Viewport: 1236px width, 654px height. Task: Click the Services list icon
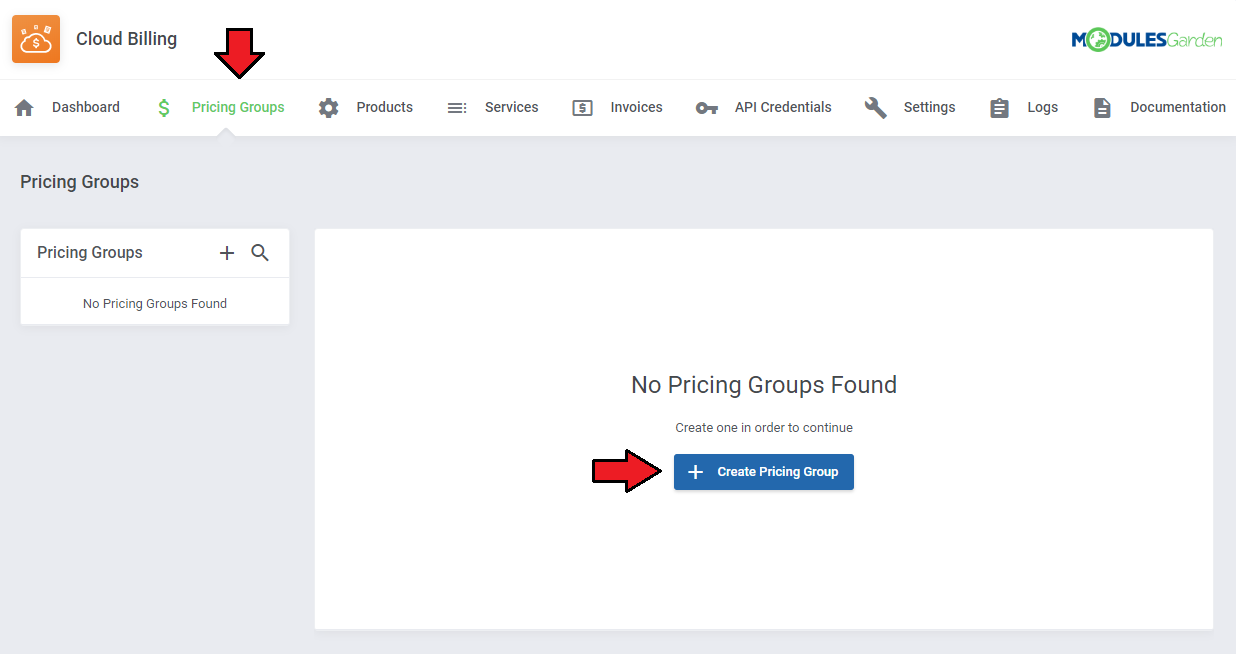[457, 108]
